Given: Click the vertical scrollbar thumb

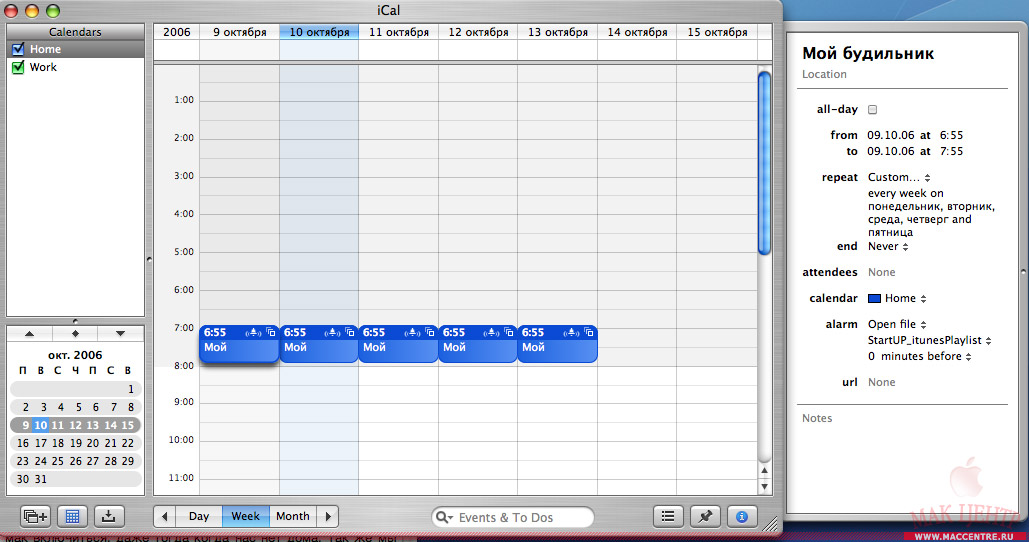Looking at the screenshot, I should tap(764, 163).
